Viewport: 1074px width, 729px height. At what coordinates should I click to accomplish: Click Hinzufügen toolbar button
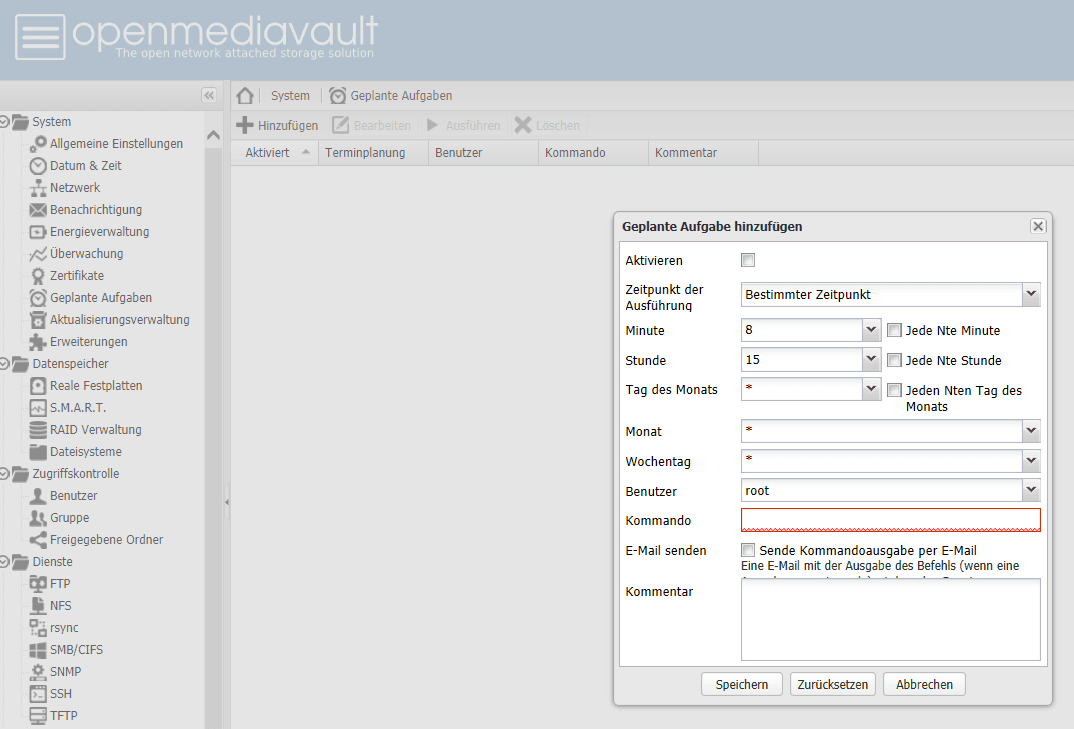(x=277, y=125)
